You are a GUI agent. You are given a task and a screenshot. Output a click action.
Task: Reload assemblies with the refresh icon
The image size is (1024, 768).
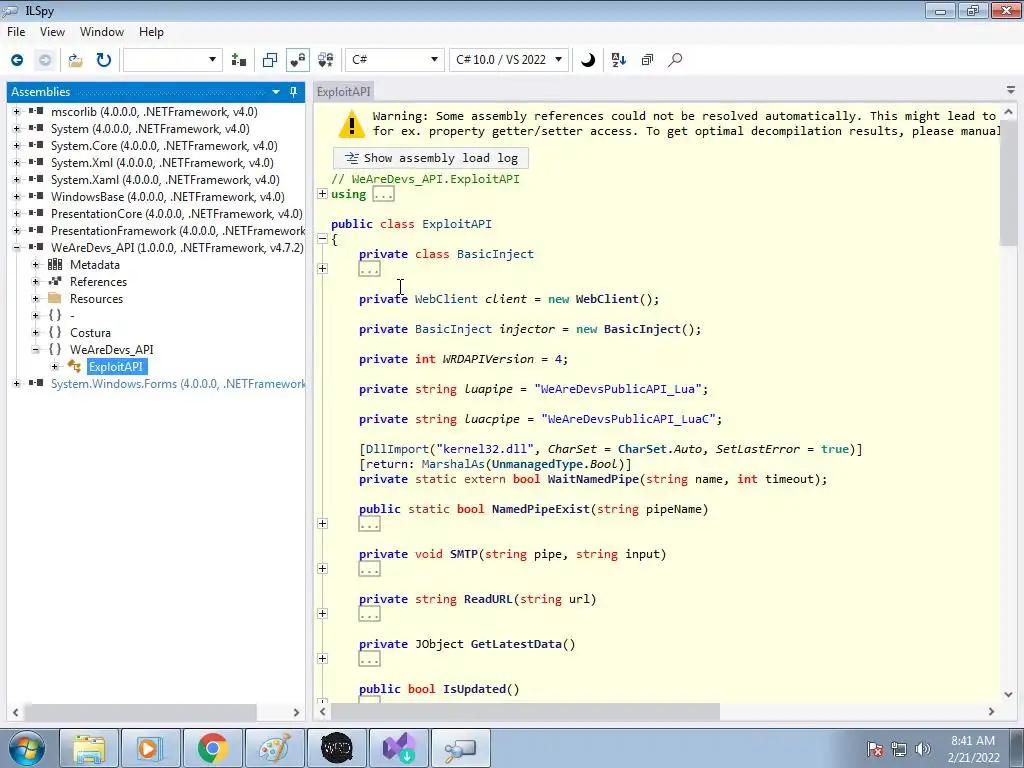(x=104, y=60)
